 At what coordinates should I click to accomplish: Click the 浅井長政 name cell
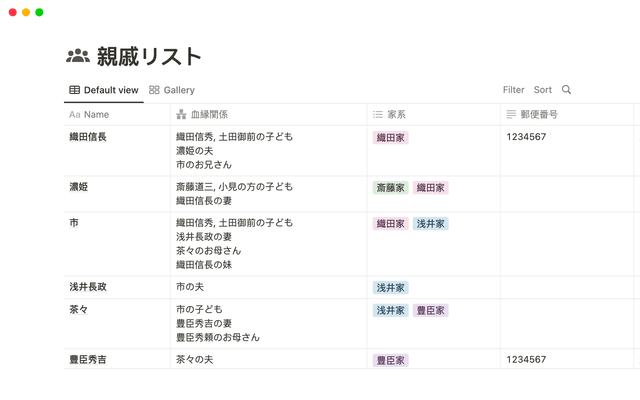(88, 287)
